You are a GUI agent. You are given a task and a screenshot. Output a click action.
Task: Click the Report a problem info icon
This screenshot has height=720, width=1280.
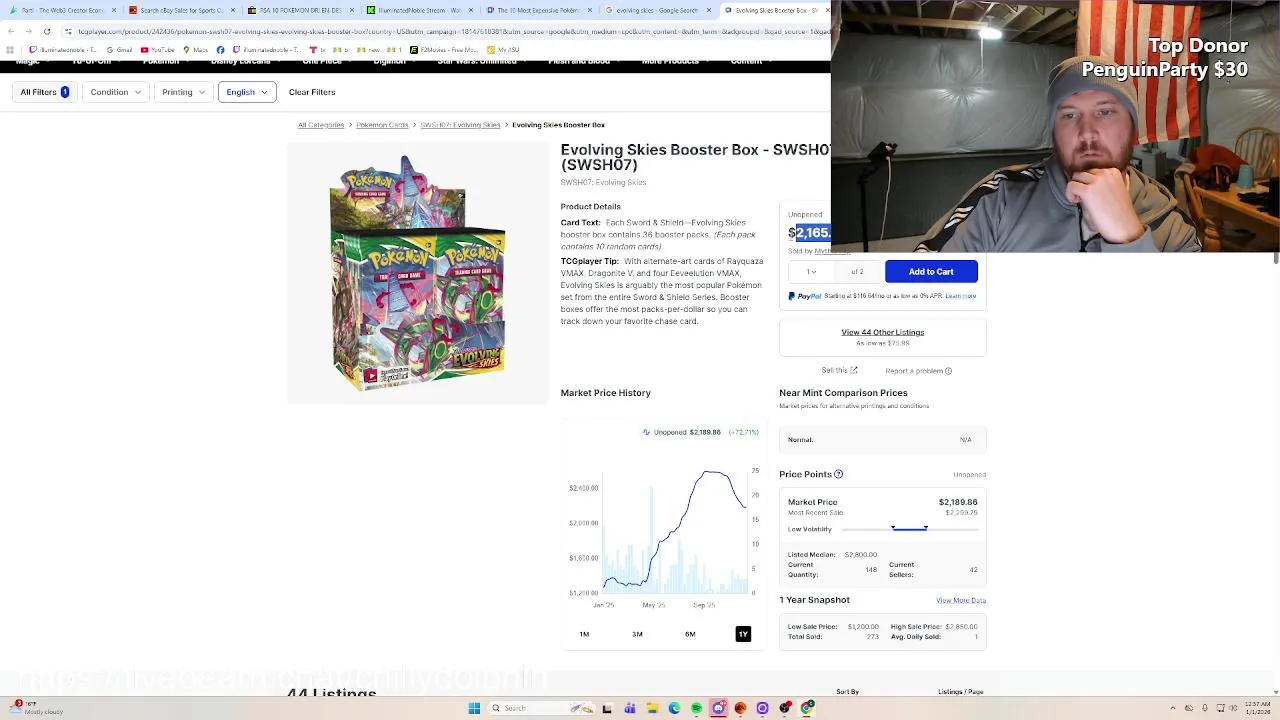point(948,371)
